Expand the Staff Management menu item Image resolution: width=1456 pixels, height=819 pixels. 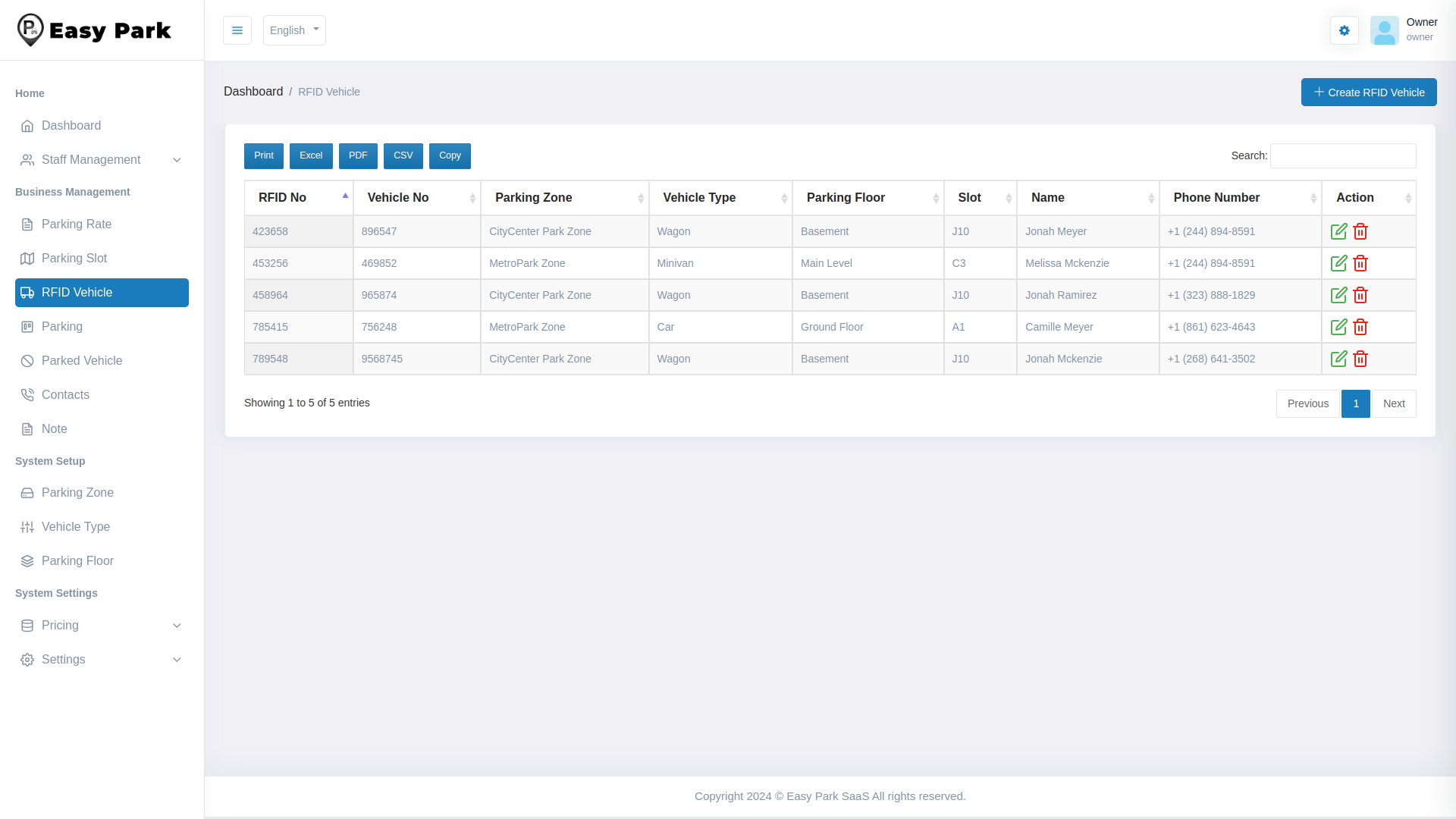coord(101,160)
